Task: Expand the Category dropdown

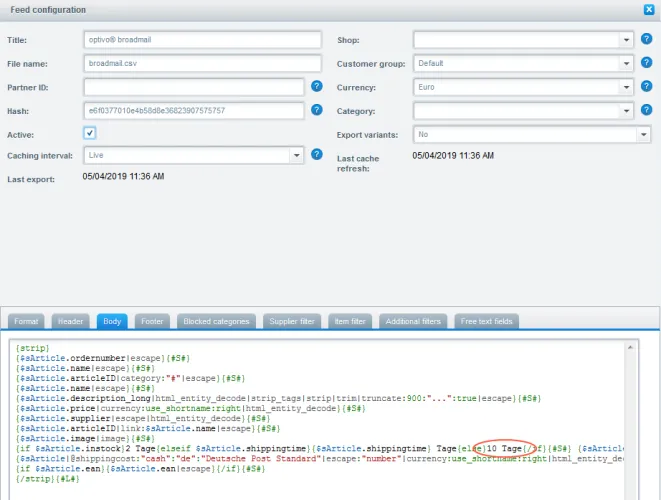Action: (x=626, y=111)
